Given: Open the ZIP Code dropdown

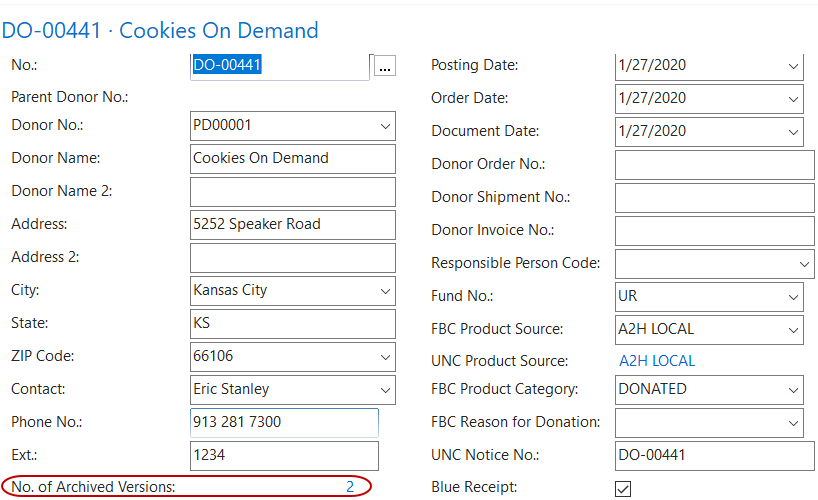Looking at the screenshot, I should [386, 357].
